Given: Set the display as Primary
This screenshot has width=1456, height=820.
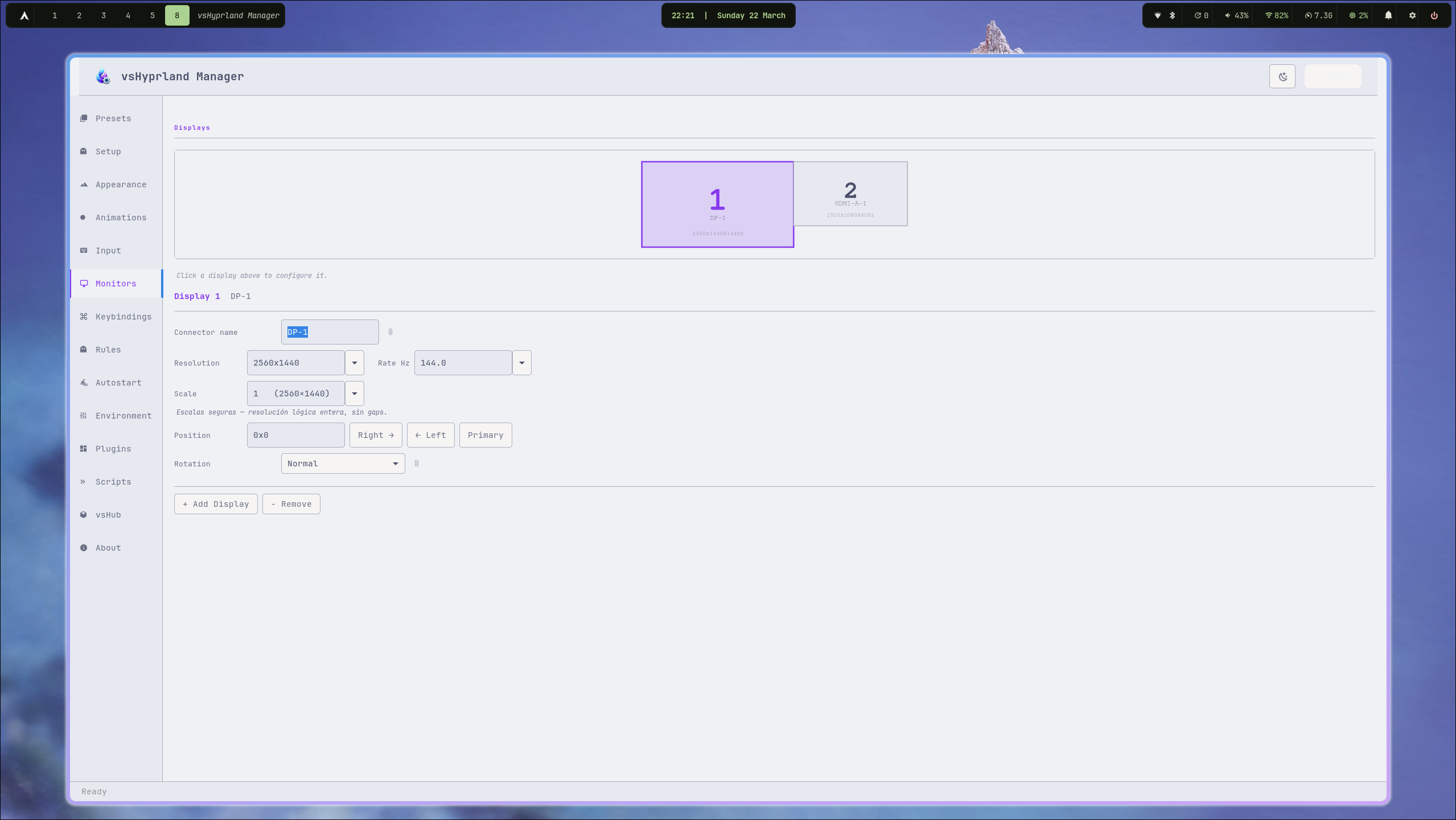Looking at the screenshot, I should point(486,435).
